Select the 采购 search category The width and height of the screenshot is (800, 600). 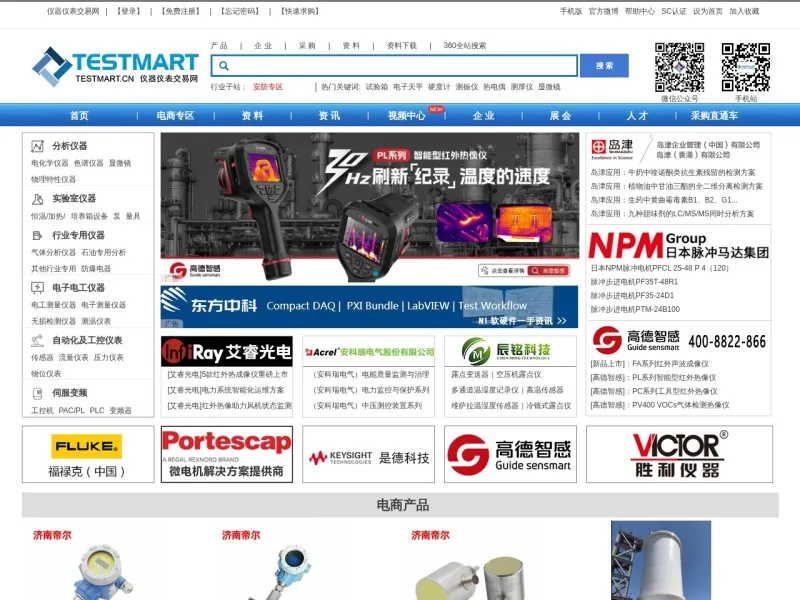(307, 45)
